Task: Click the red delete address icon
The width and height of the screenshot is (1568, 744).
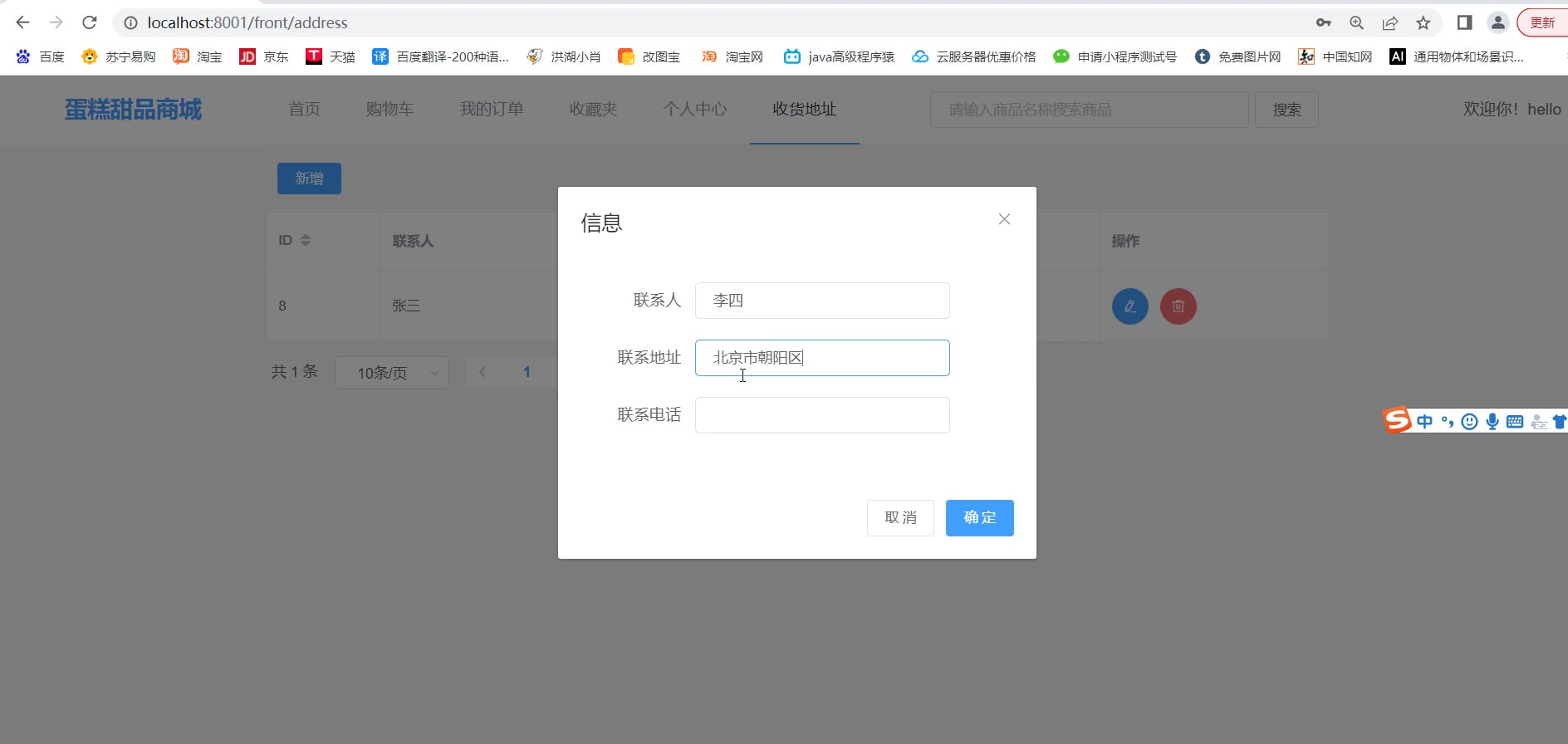Action: click(1178, 306)
